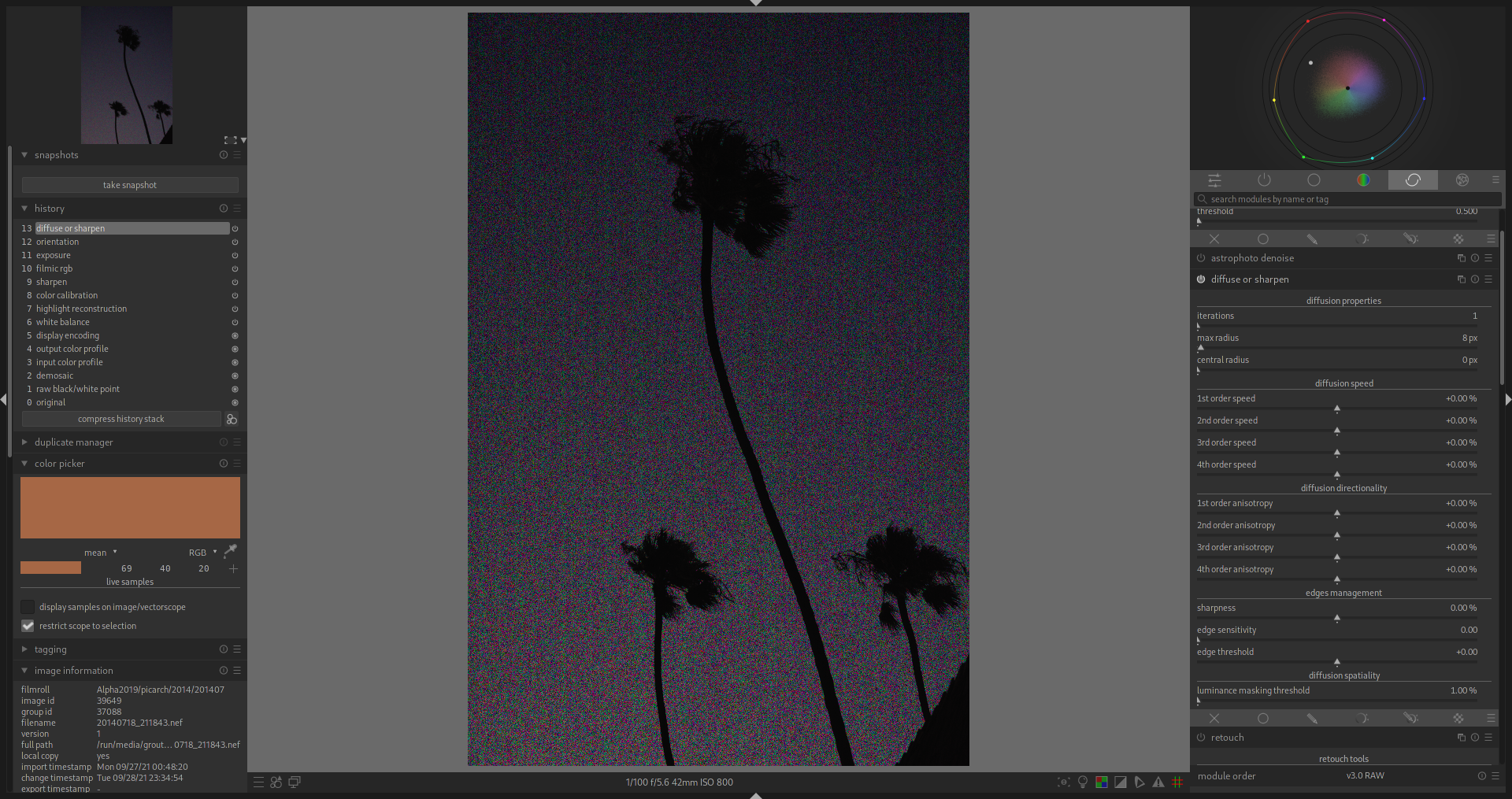Open retouch module presets menu
The height and width of the screenshot is (799, 1512).
(x=1488, y=738)
